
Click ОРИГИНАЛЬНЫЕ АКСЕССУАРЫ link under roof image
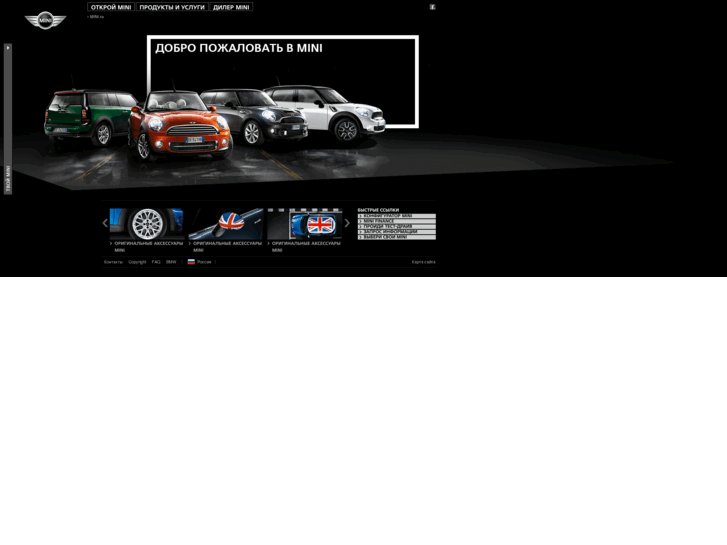(304, 247)
